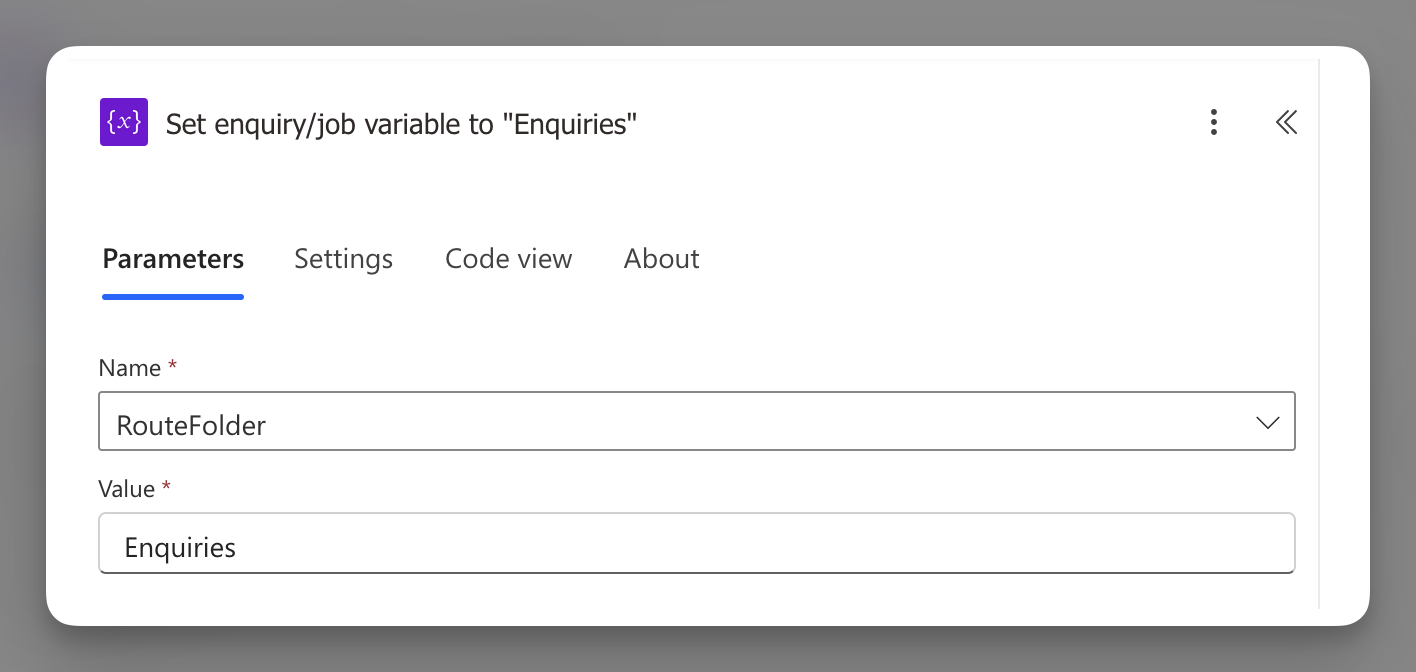
Task: Switch to the Parameters tab
Action: pyautogui.click(x=173, y=259)
